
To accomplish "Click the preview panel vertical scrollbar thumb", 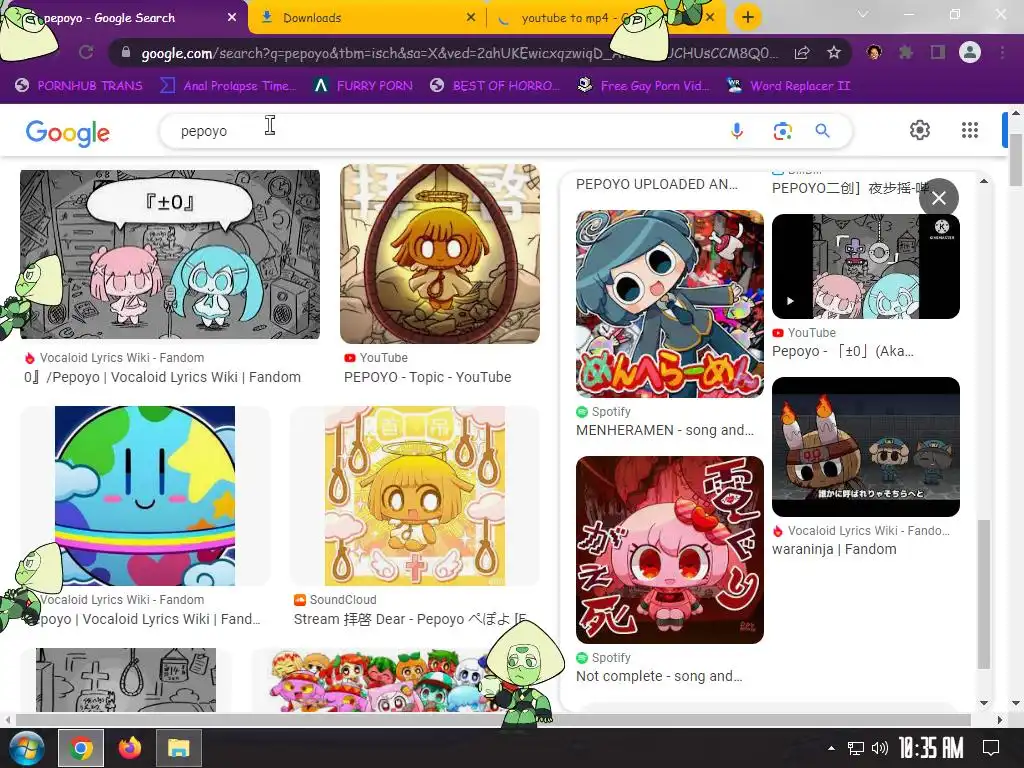I will (984, 594).
